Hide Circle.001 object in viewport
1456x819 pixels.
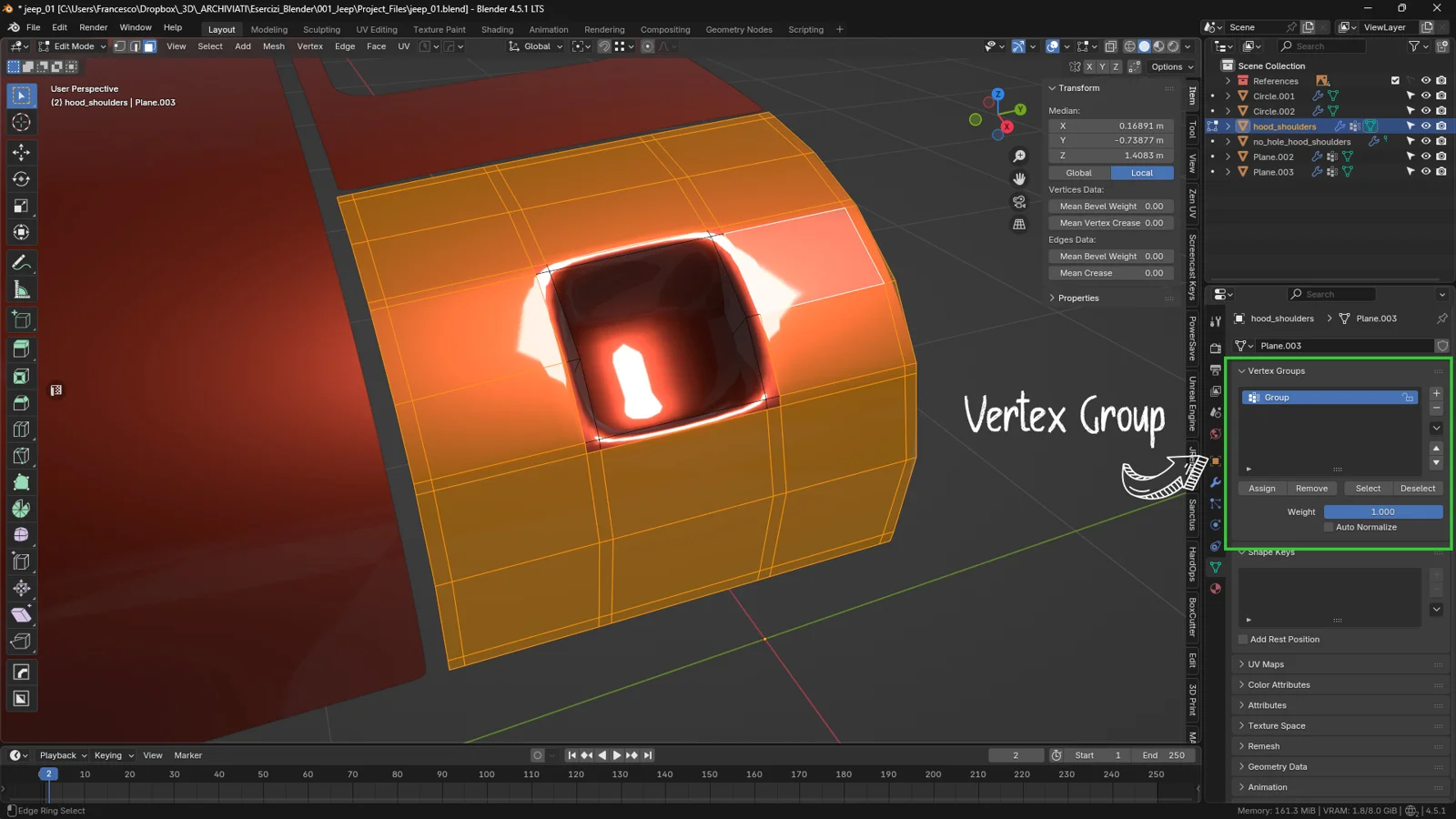point(1425,96)
